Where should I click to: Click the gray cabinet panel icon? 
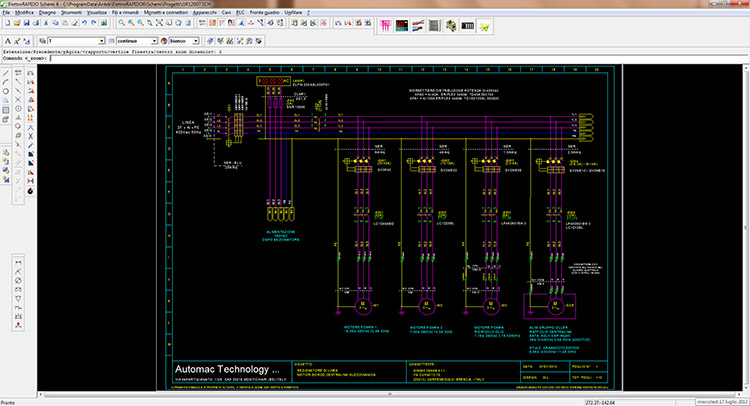pyautogui.click(x=434, y=26)
